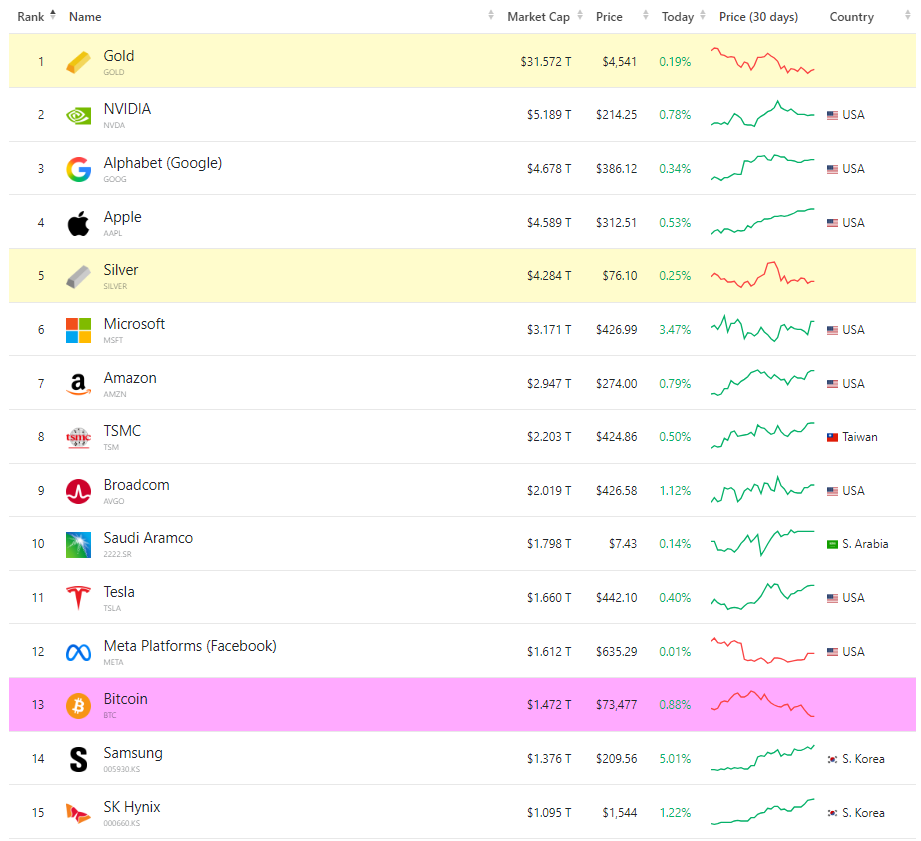Click the Gold bar icon

78,62
